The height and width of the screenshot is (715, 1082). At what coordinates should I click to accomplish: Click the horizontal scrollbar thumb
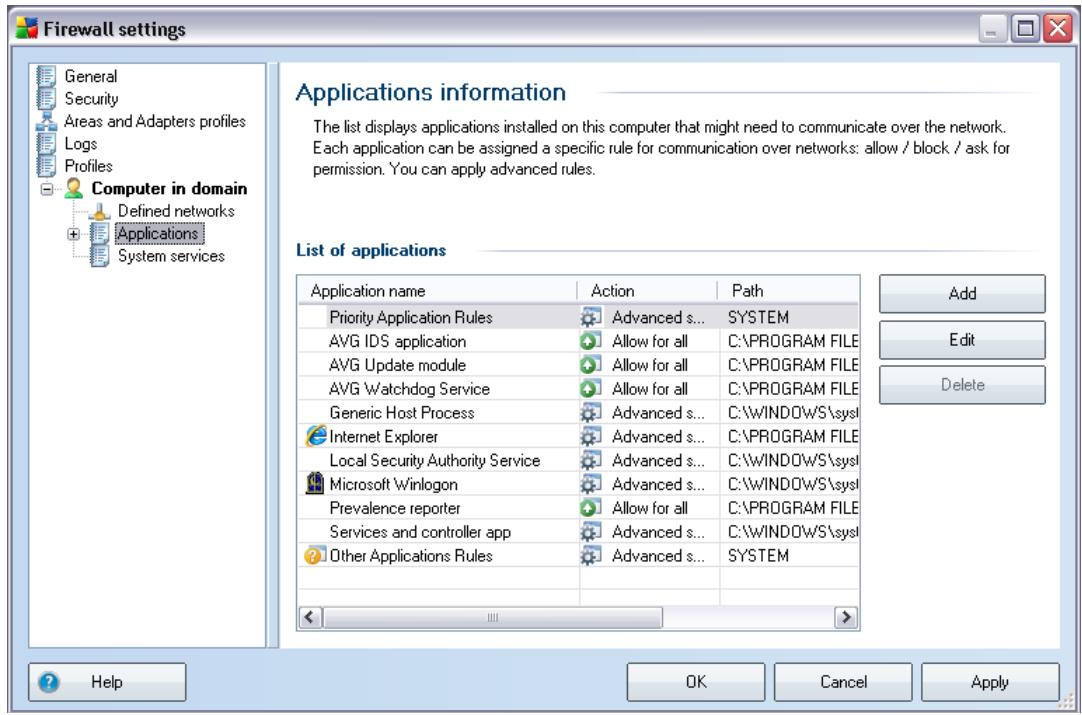pyautogui.click(x=492, y=617)
